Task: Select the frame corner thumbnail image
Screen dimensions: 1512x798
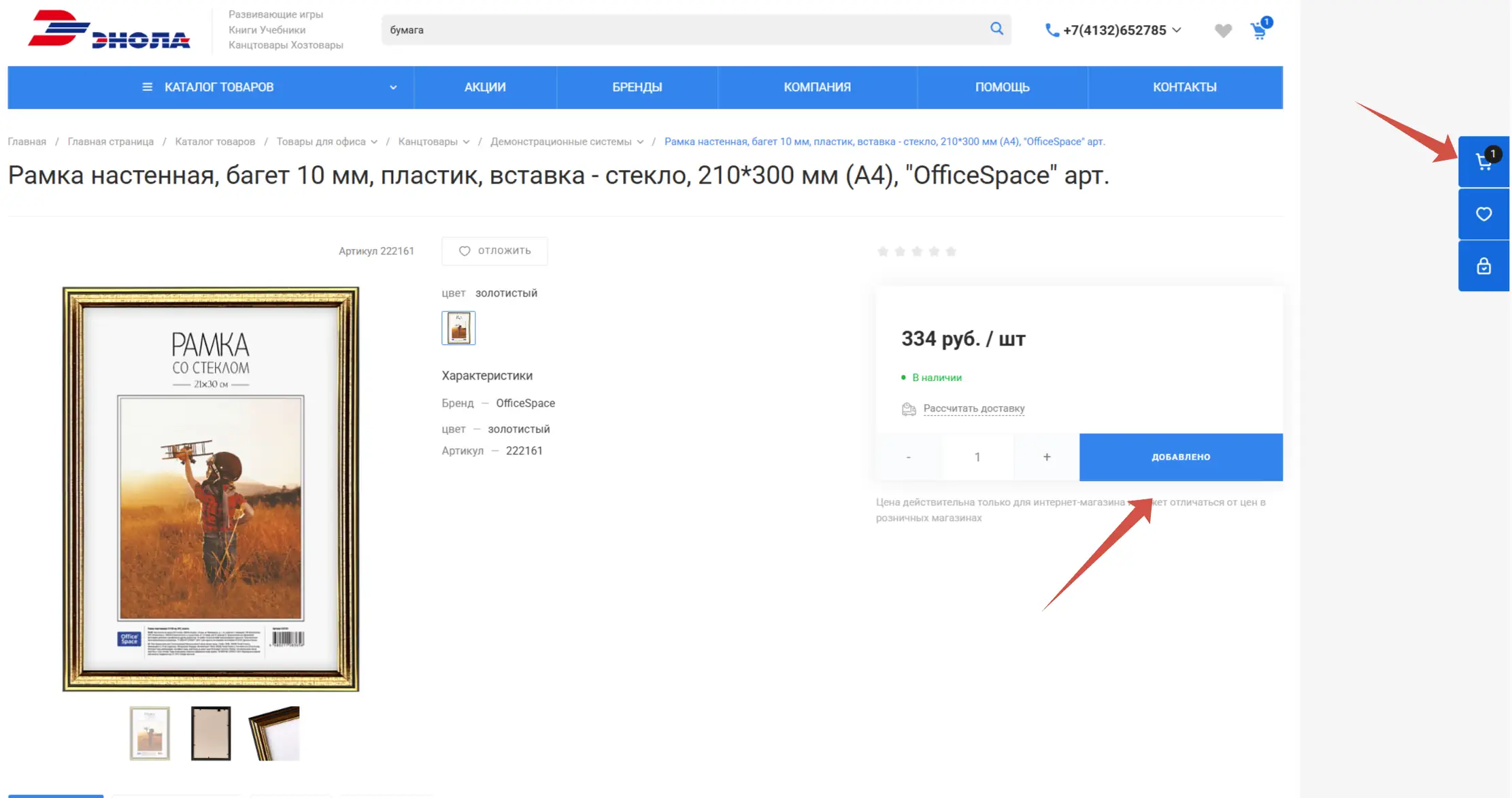Action: (274, 733)
